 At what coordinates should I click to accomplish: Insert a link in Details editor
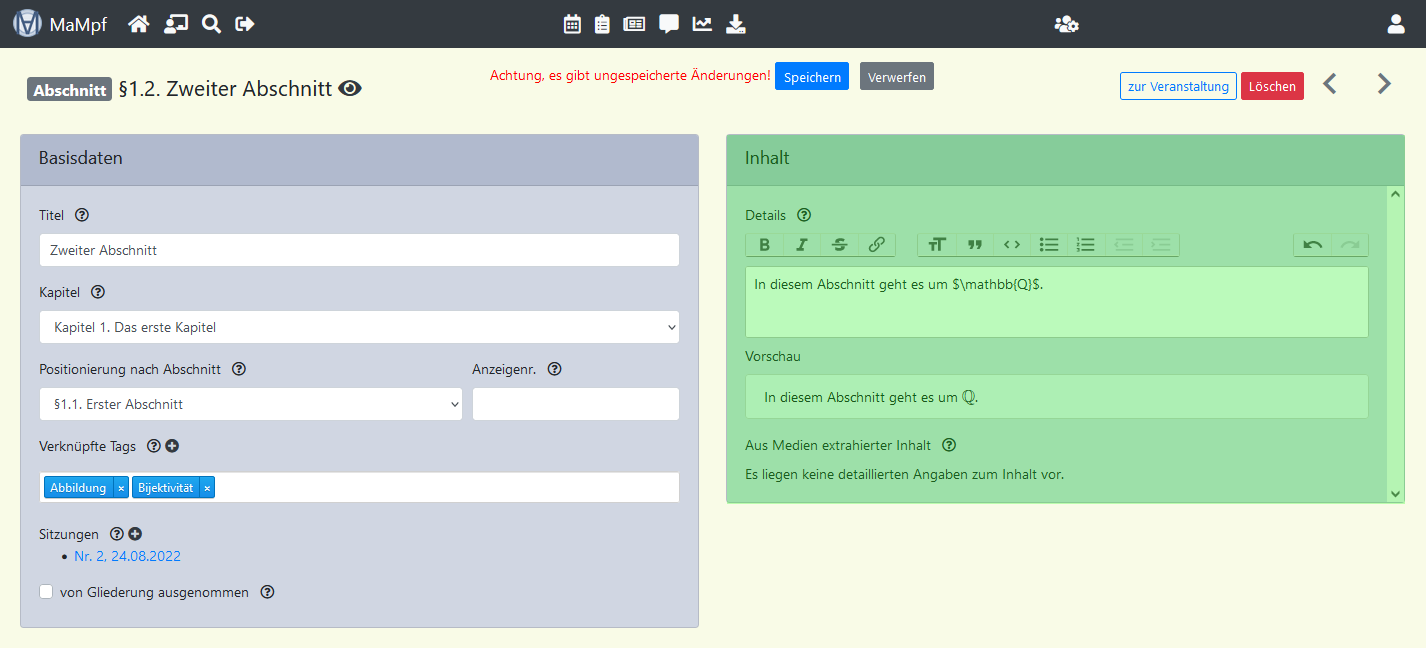876,245
